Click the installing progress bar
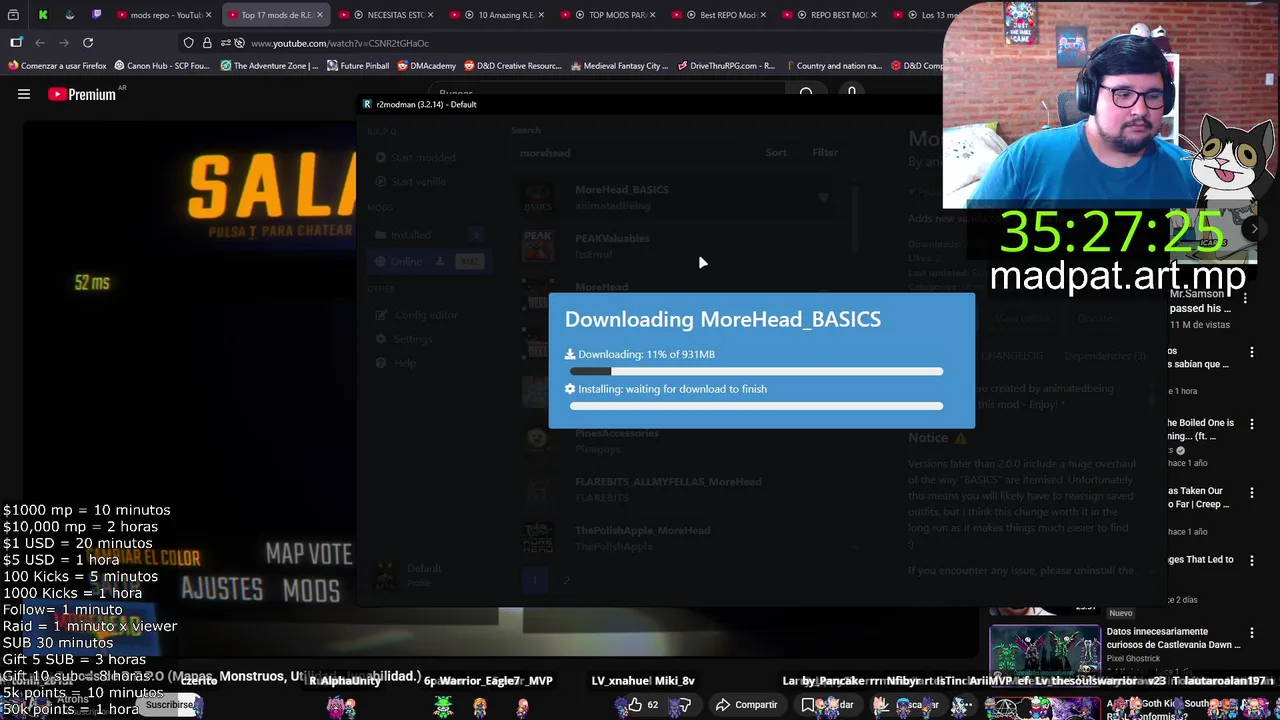This screenshot has width=1280, height=720. tap(756, 406)
